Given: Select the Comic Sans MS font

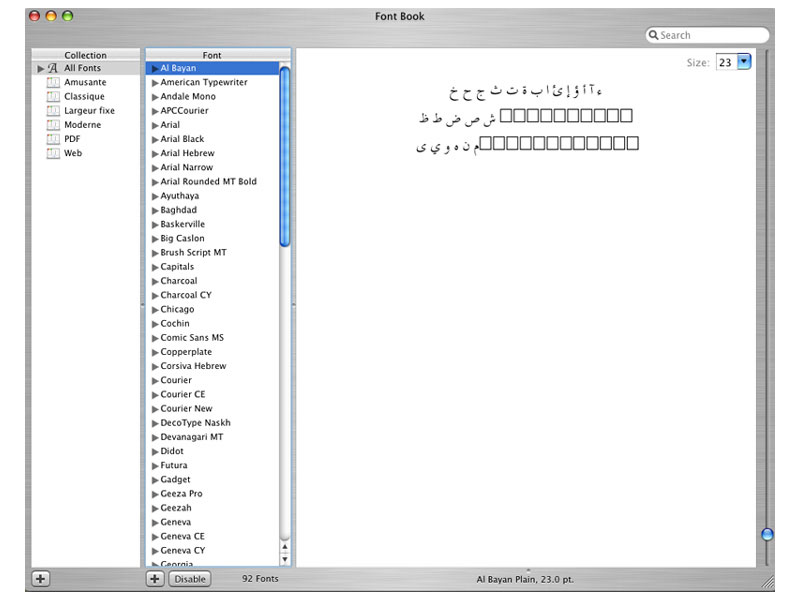Looking at the screenshot, I should 192,338.
